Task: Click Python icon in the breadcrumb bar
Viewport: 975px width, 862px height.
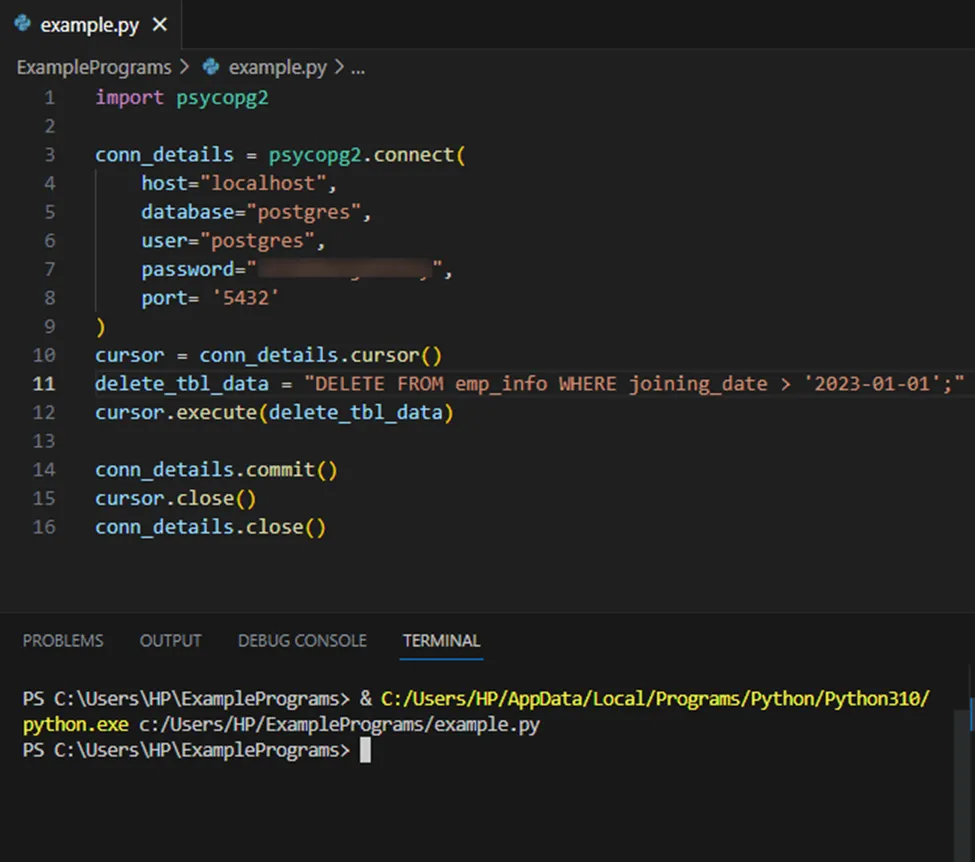Action: (211, 67)
